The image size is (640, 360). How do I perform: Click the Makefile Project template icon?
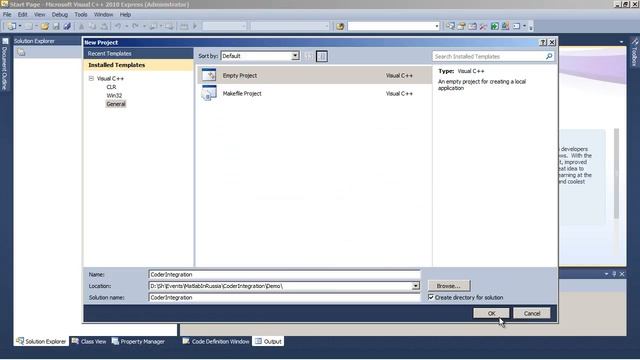tap(209, 93)
